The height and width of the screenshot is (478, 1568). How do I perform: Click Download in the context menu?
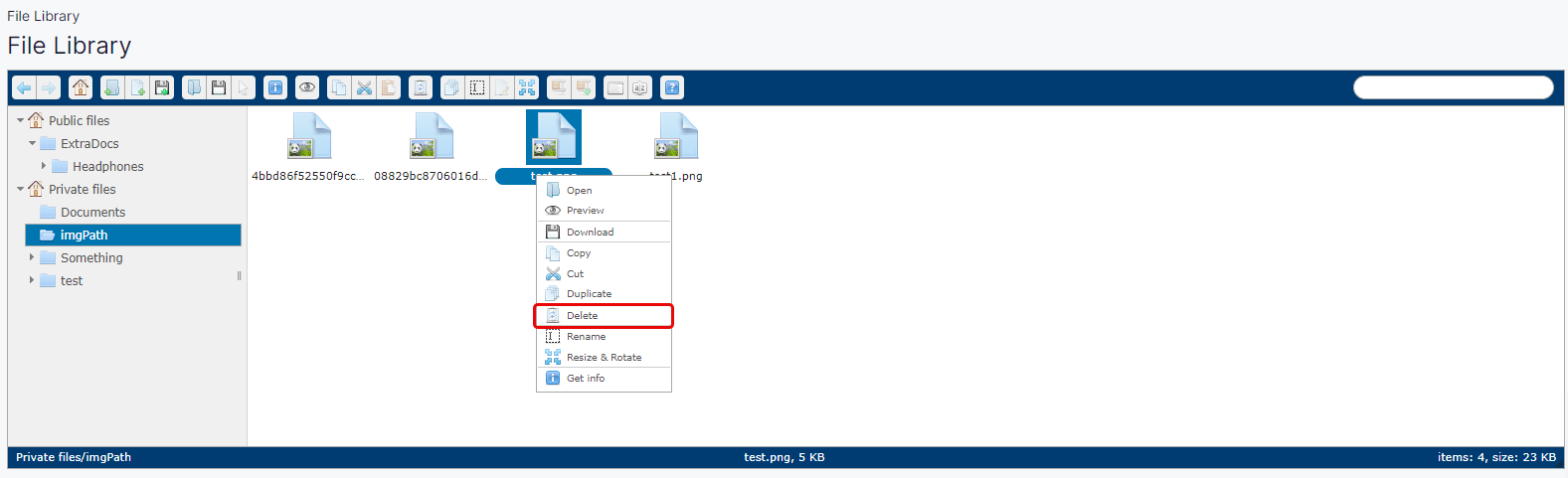point(591,232)
